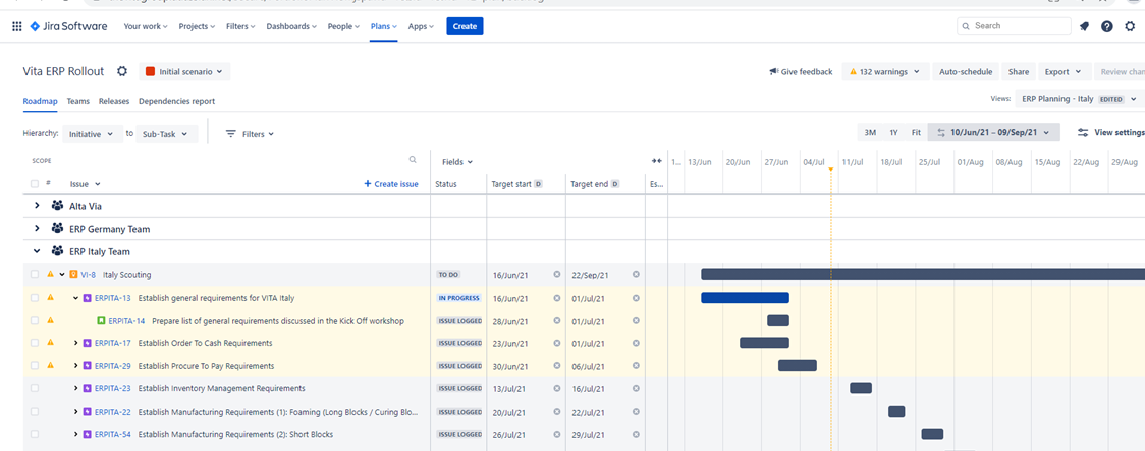The height and width of the screenshot is (451, 1145).
Task: Open plan settings gear beside Vita ERP Rollout
Action: click(x=122, y=72)
